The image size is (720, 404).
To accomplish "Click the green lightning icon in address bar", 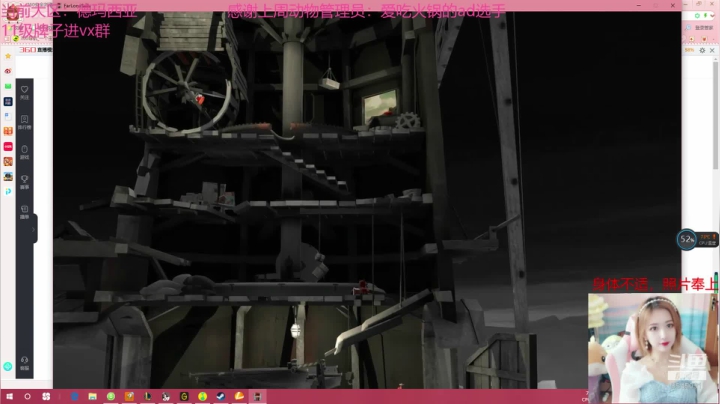I will click(705, 16).
